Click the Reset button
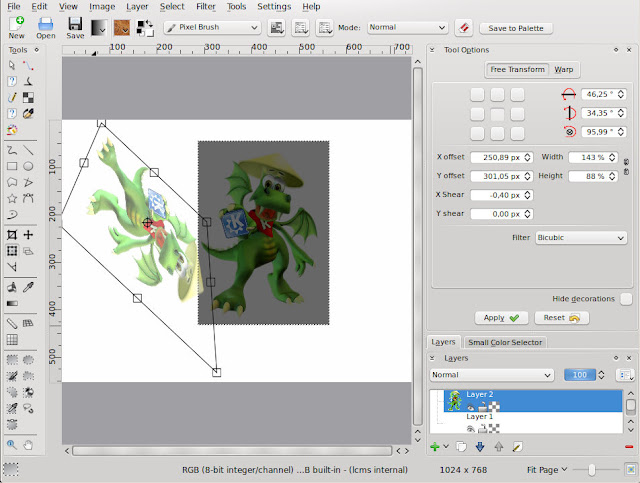This screenshot has height=483, width=640. point(562,318)
